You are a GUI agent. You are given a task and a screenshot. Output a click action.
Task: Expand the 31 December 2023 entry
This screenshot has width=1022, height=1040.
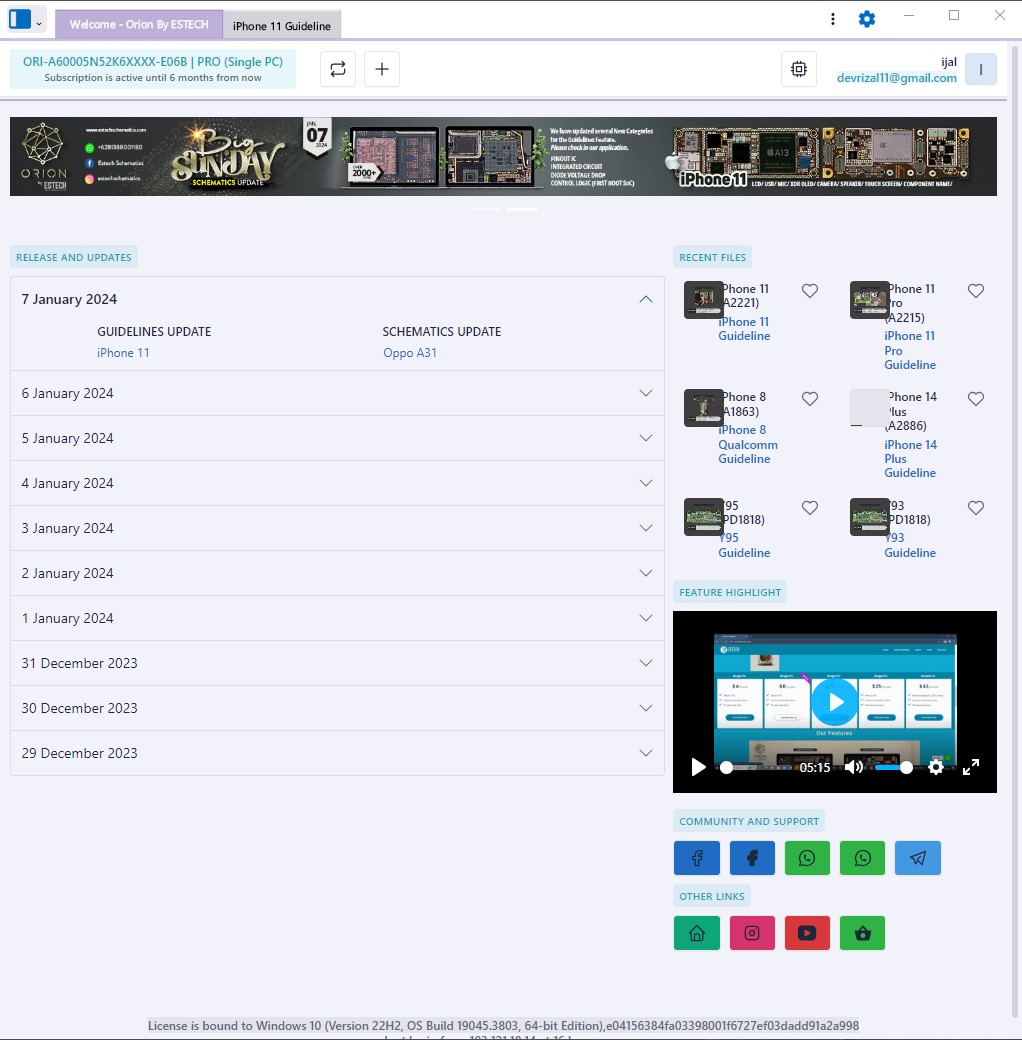point(337,663)
